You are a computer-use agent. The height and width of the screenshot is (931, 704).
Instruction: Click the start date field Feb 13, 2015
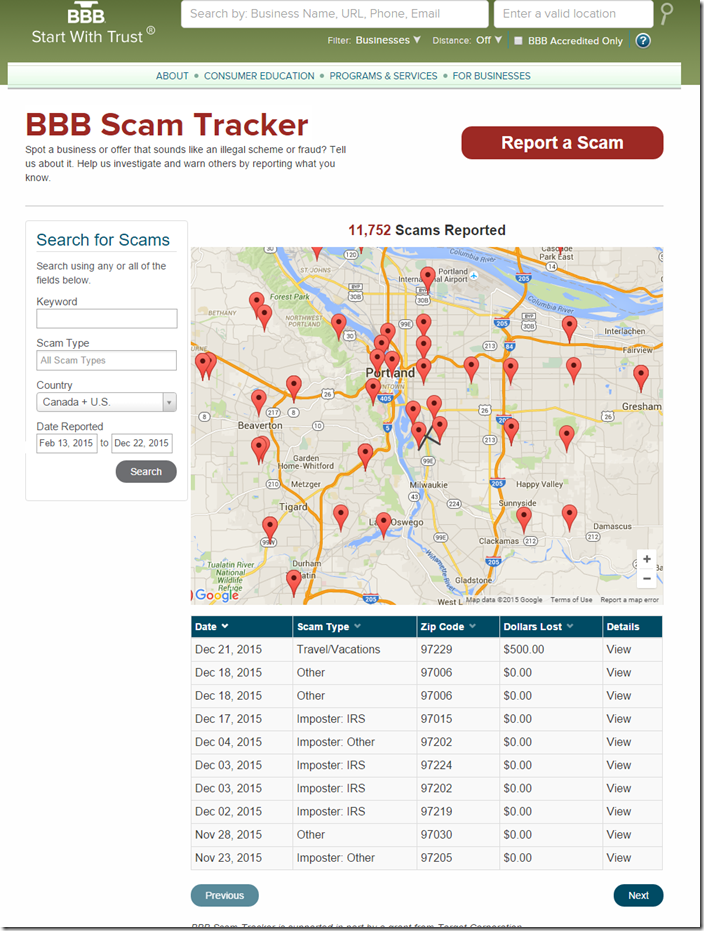tap(66, 443)
